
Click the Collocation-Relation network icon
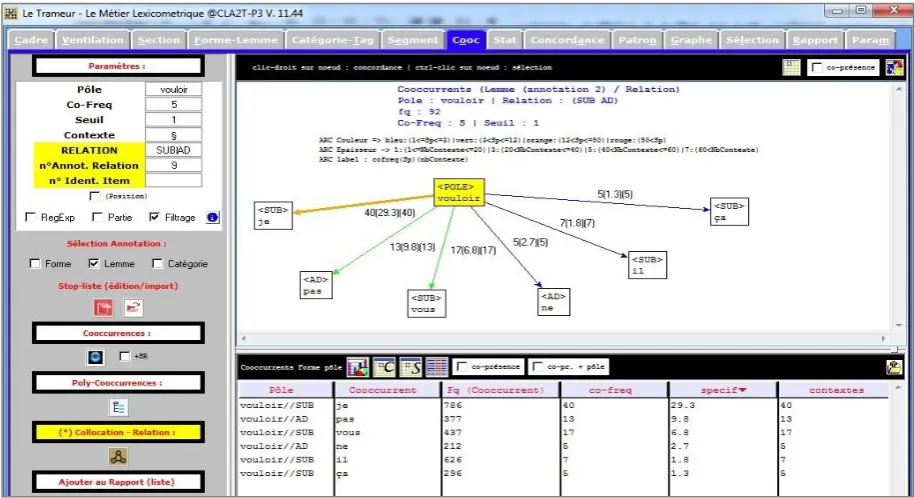[118, 457]
